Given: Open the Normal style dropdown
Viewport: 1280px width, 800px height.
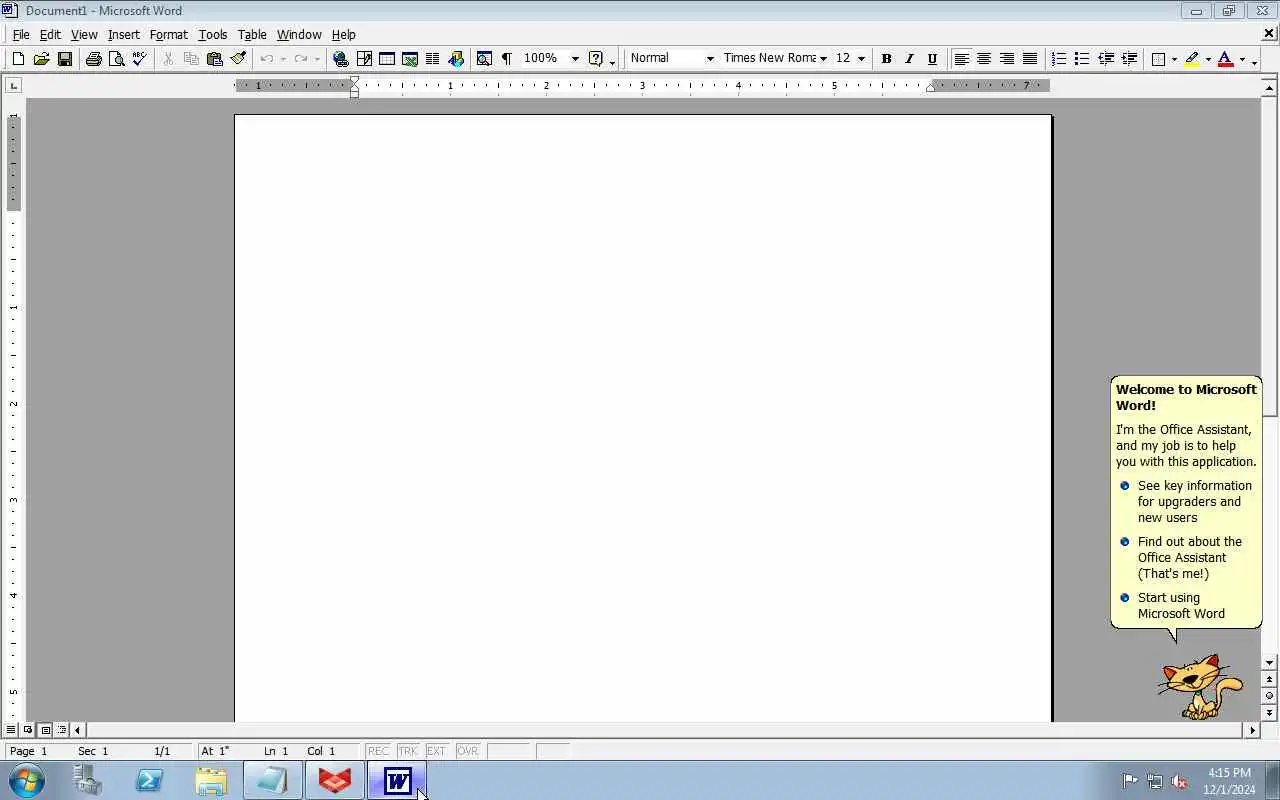Looking at the screenshot, I should [x=710, y=59].
